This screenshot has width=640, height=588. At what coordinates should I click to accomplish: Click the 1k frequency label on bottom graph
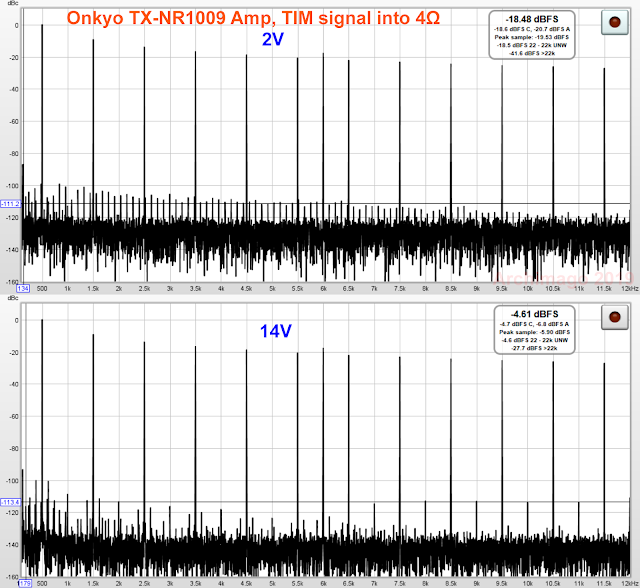pyautogui.click(x=67, y=584)
